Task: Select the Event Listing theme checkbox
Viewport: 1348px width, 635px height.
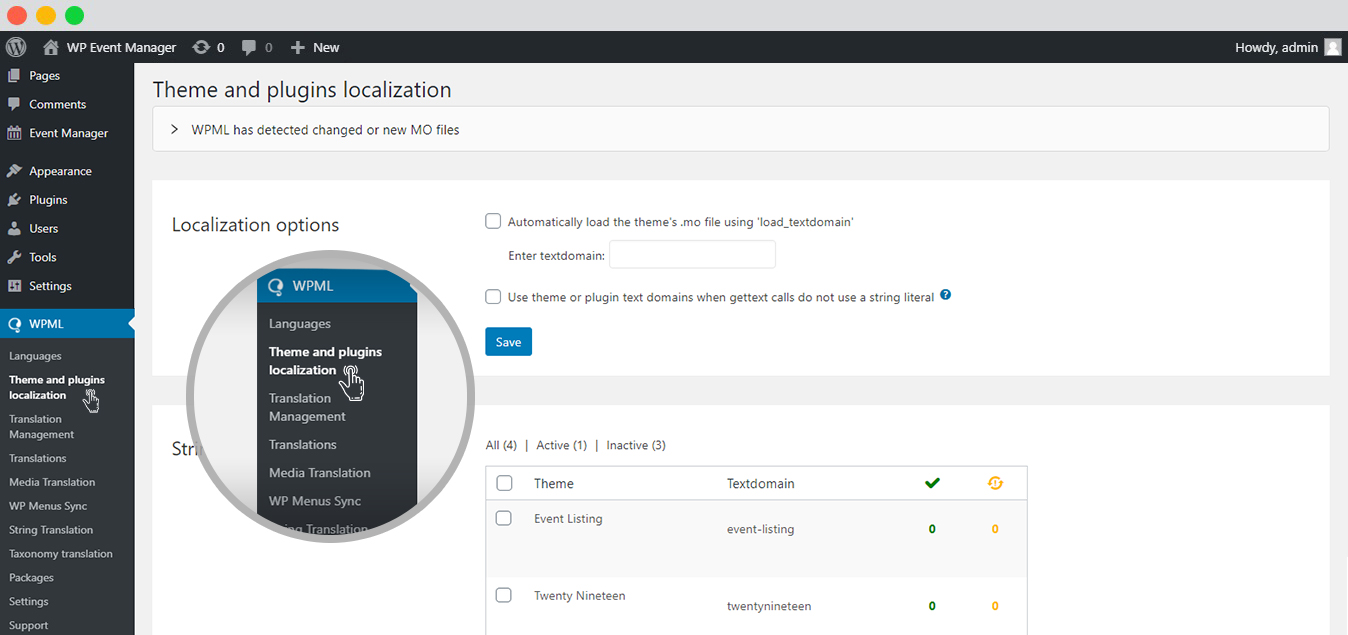Action: (504, 518)
